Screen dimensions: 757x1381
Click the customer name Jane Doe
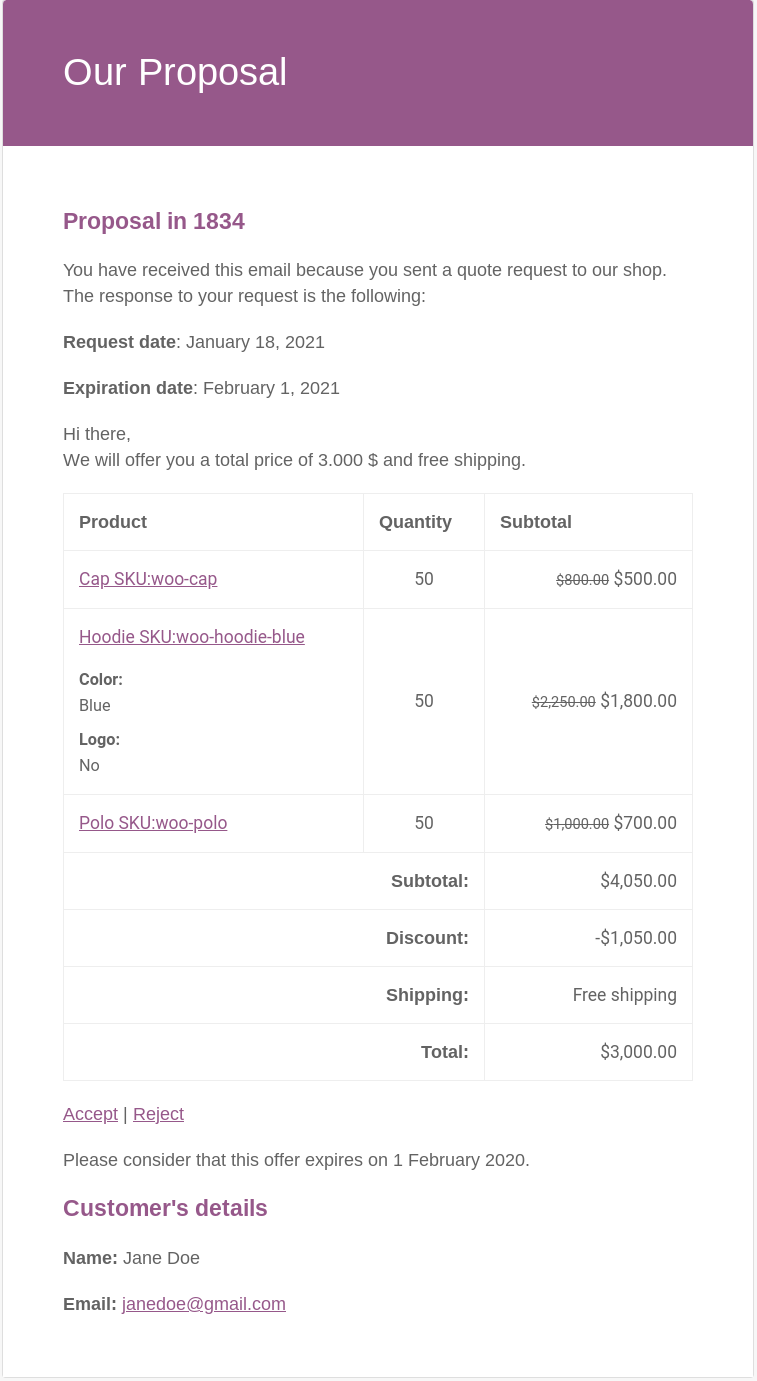(161, 1258)
